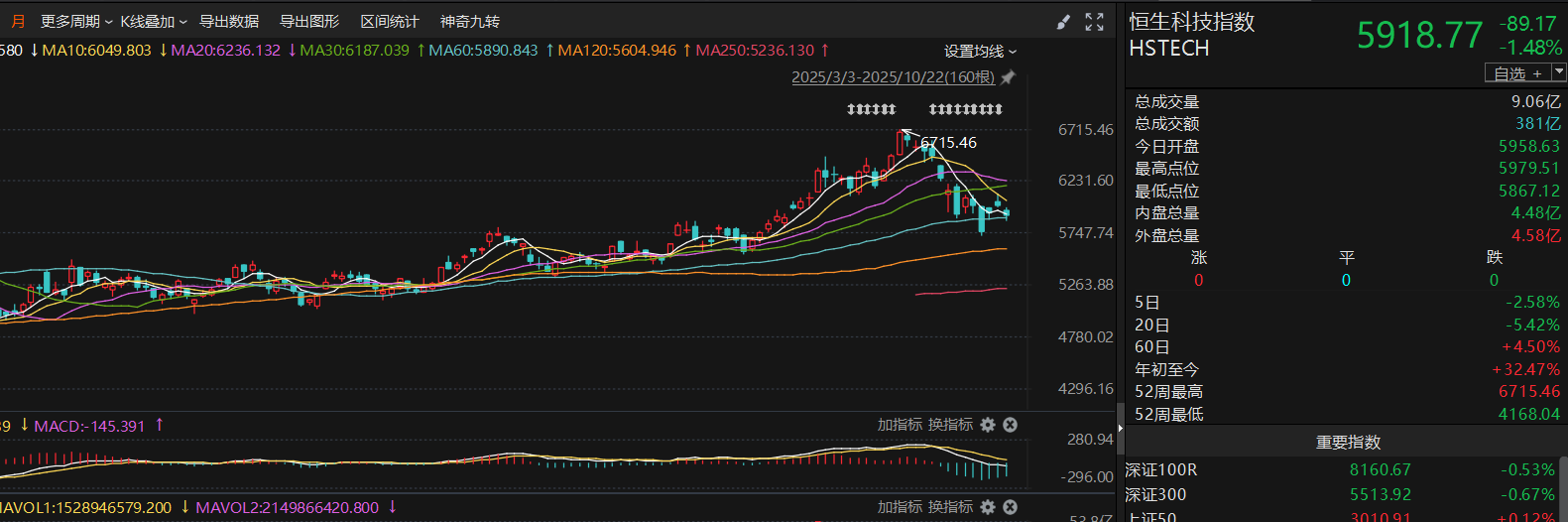Click the 跌 count label
Viewport: 1568px width, 522px height.
point(1495,258)
